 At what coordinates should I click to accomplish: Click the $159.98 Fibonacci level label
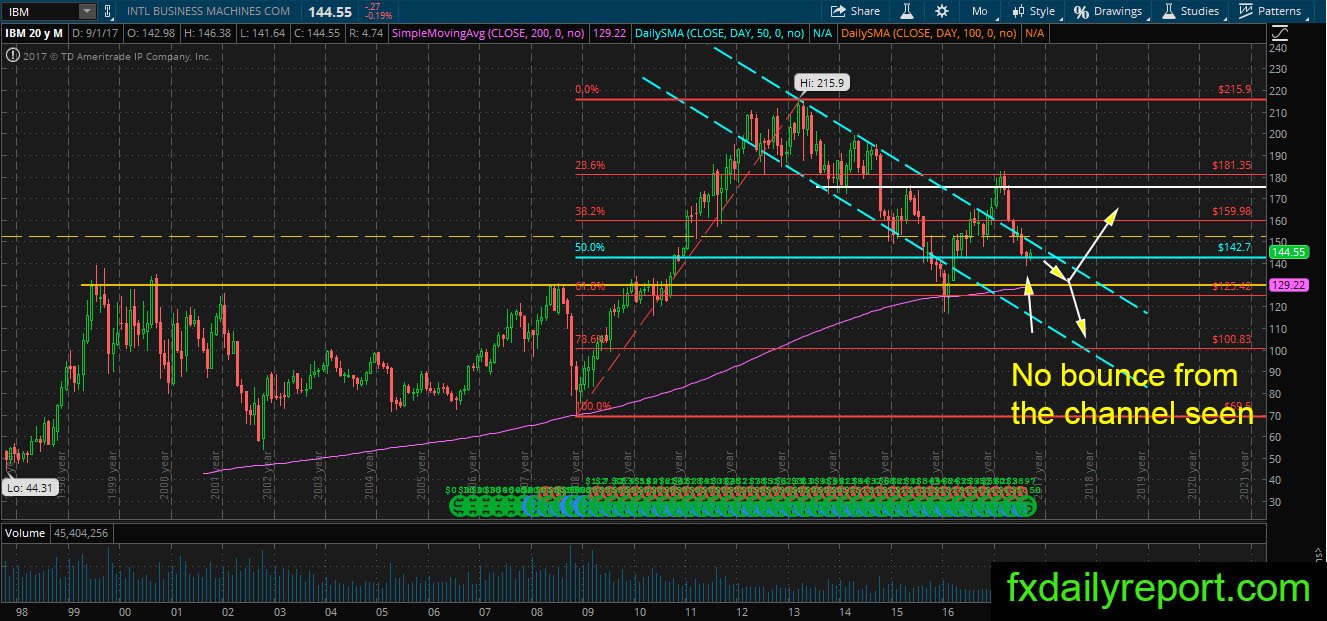click(1231, 211)
